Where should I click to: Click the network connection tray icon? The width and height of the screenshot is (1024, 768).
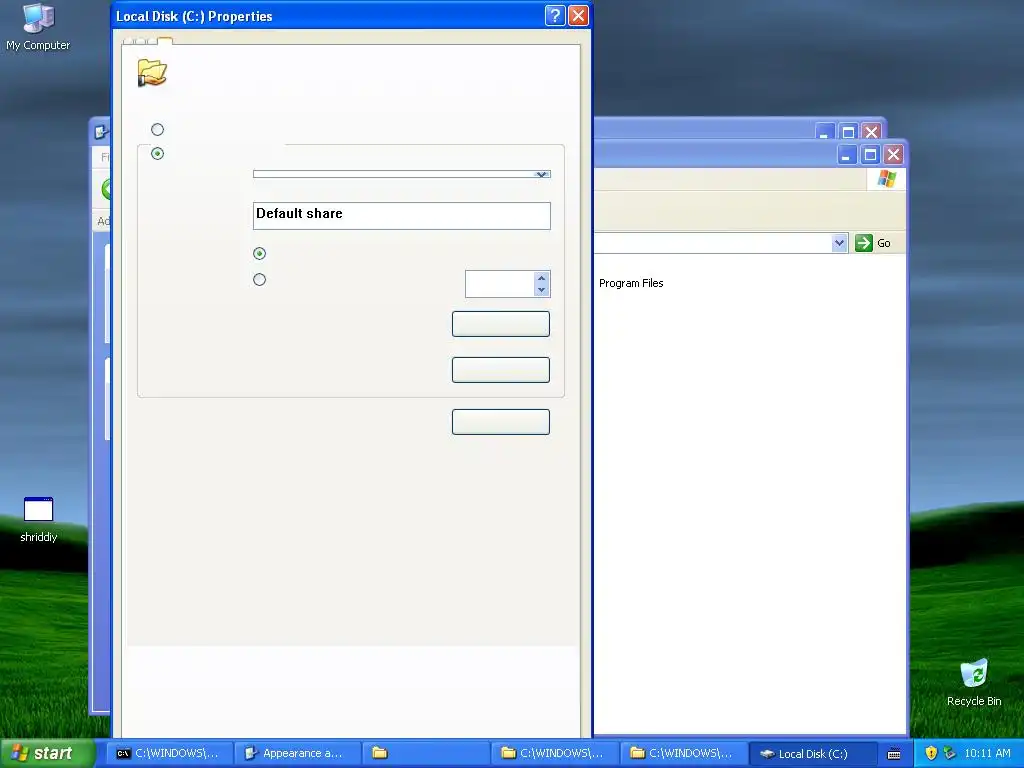pyautogui.click(x=950, y=753)
